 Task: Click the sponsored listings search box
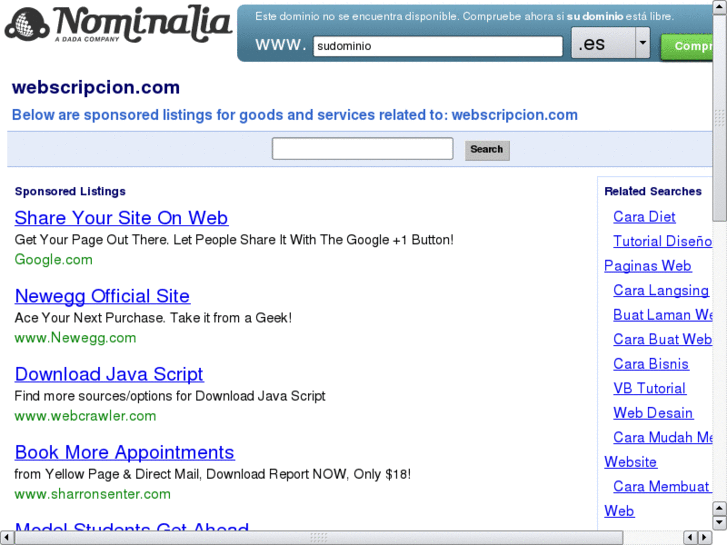click(x=362, y=148)
